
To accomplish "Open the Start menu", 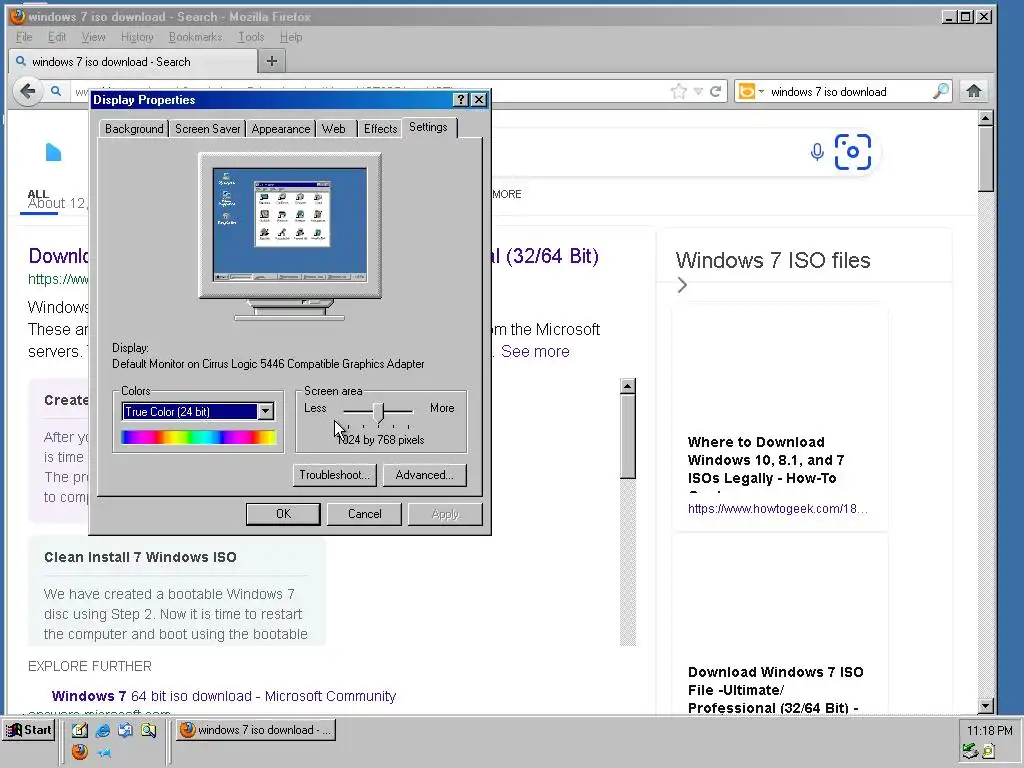I will click(x=29, y=730).
